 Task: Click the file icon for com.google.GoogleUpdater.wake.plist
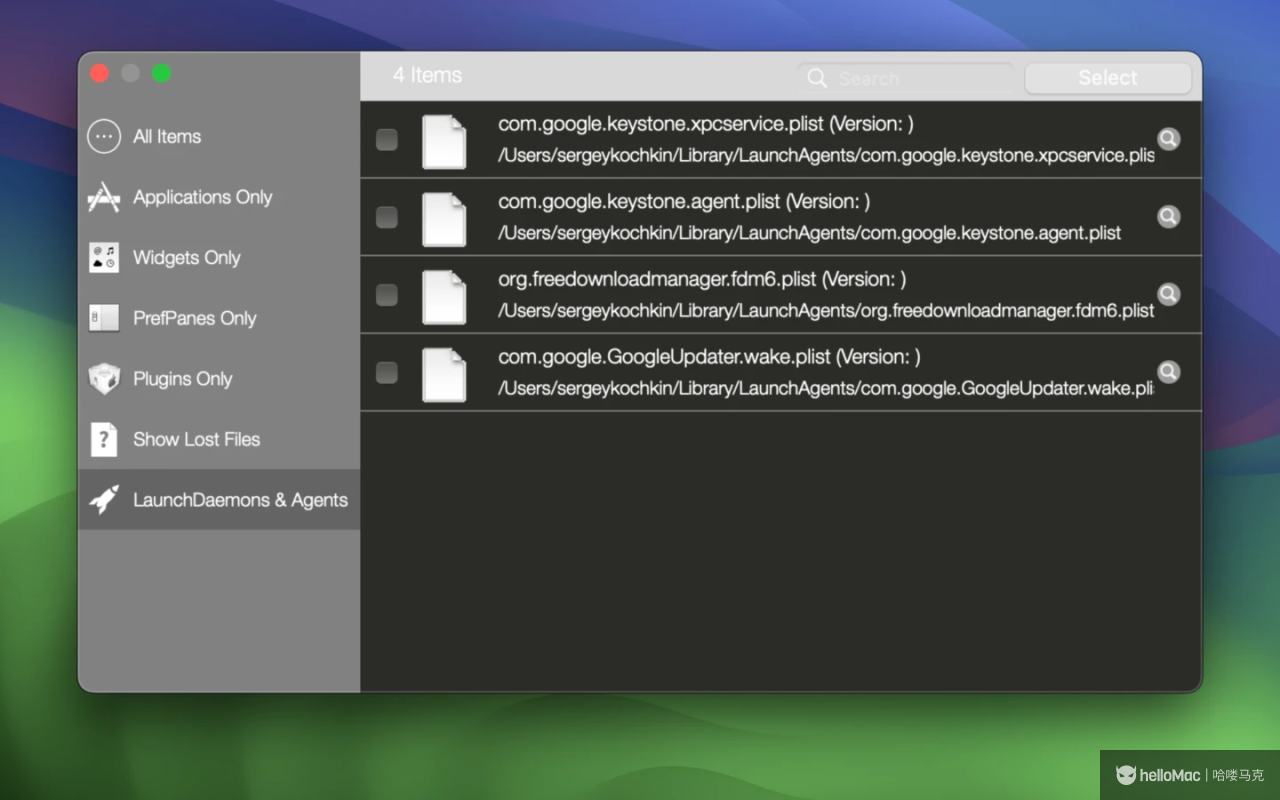point(444,374)
